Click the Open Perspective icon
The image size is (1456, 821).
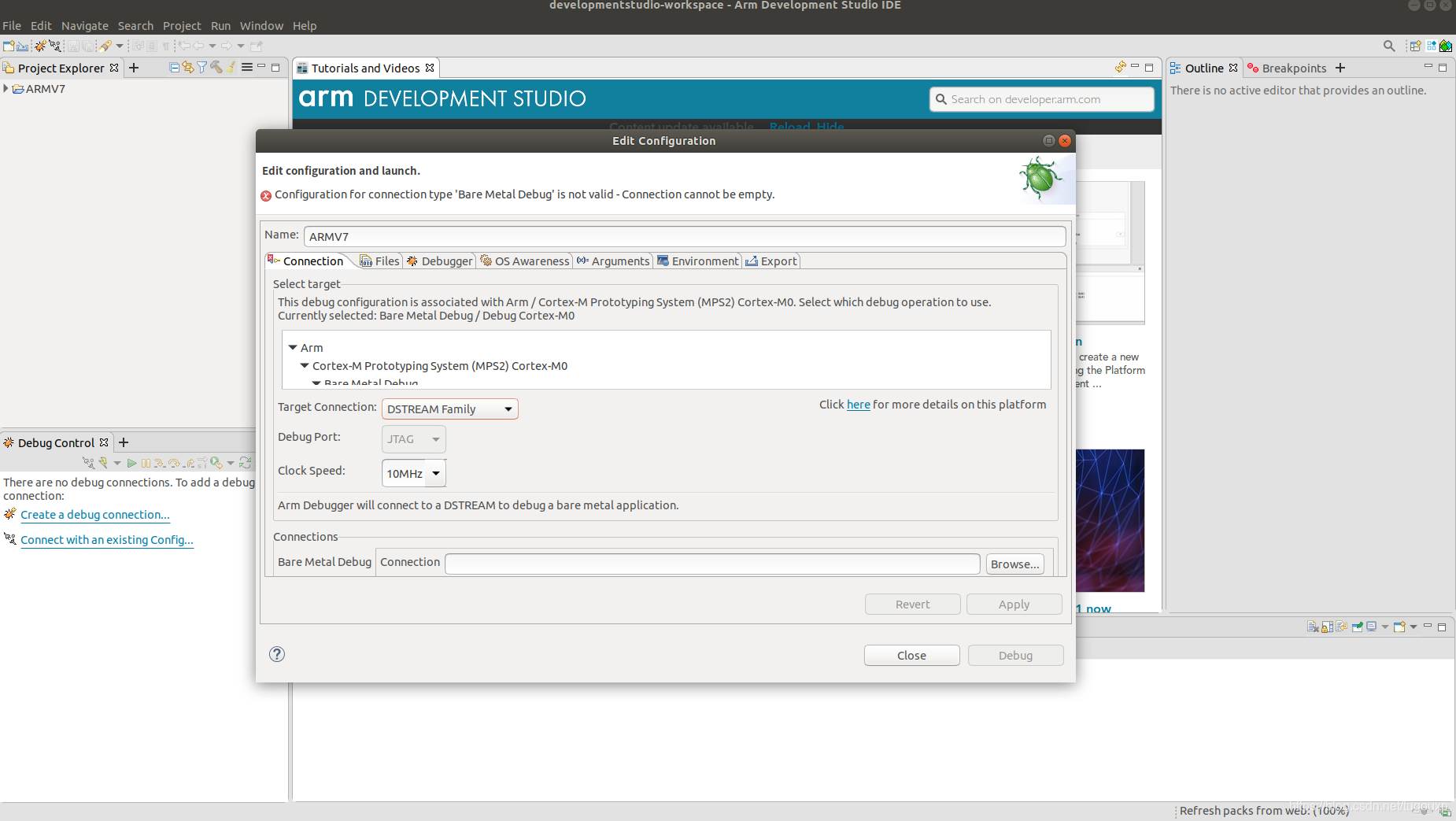click(1415, 46)
